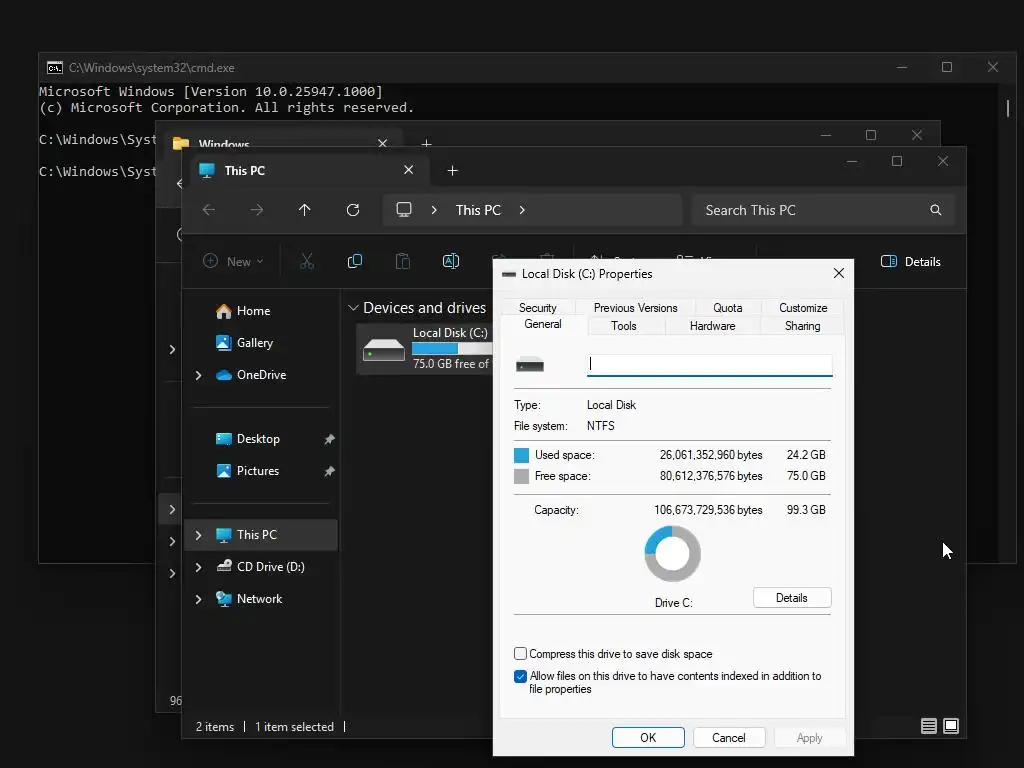1024x768 pixels.
Task: Close the Local Disk Properties dialog
Action: [x=839, y=274]
